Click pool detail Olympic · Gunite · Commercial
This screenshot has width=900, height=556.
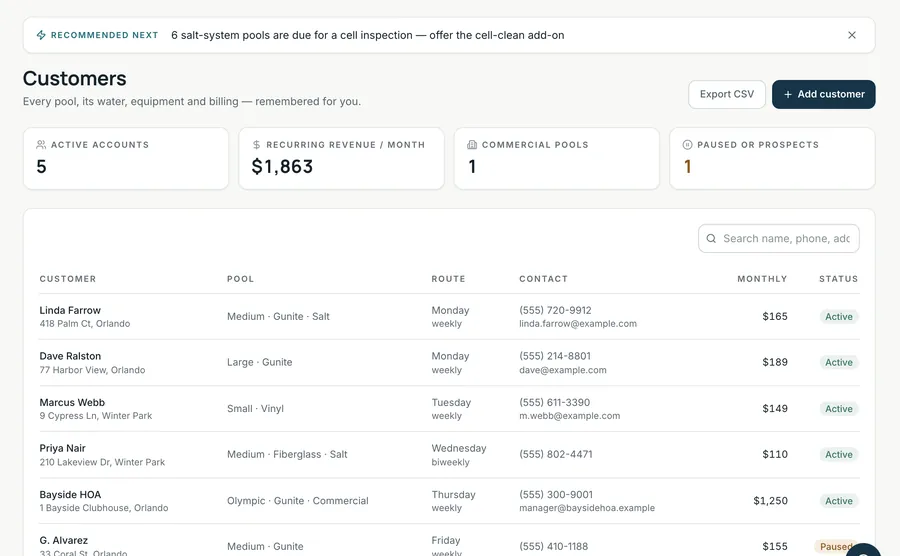click(297, 501)
